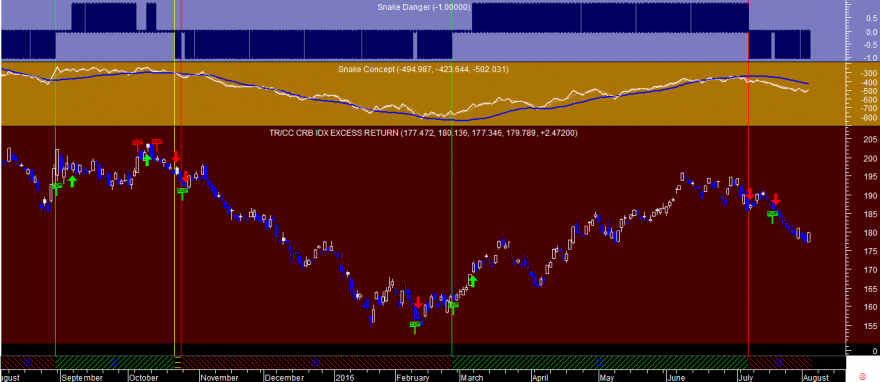Click the red circled X icon in bottom-right corner

pos(863,376)
